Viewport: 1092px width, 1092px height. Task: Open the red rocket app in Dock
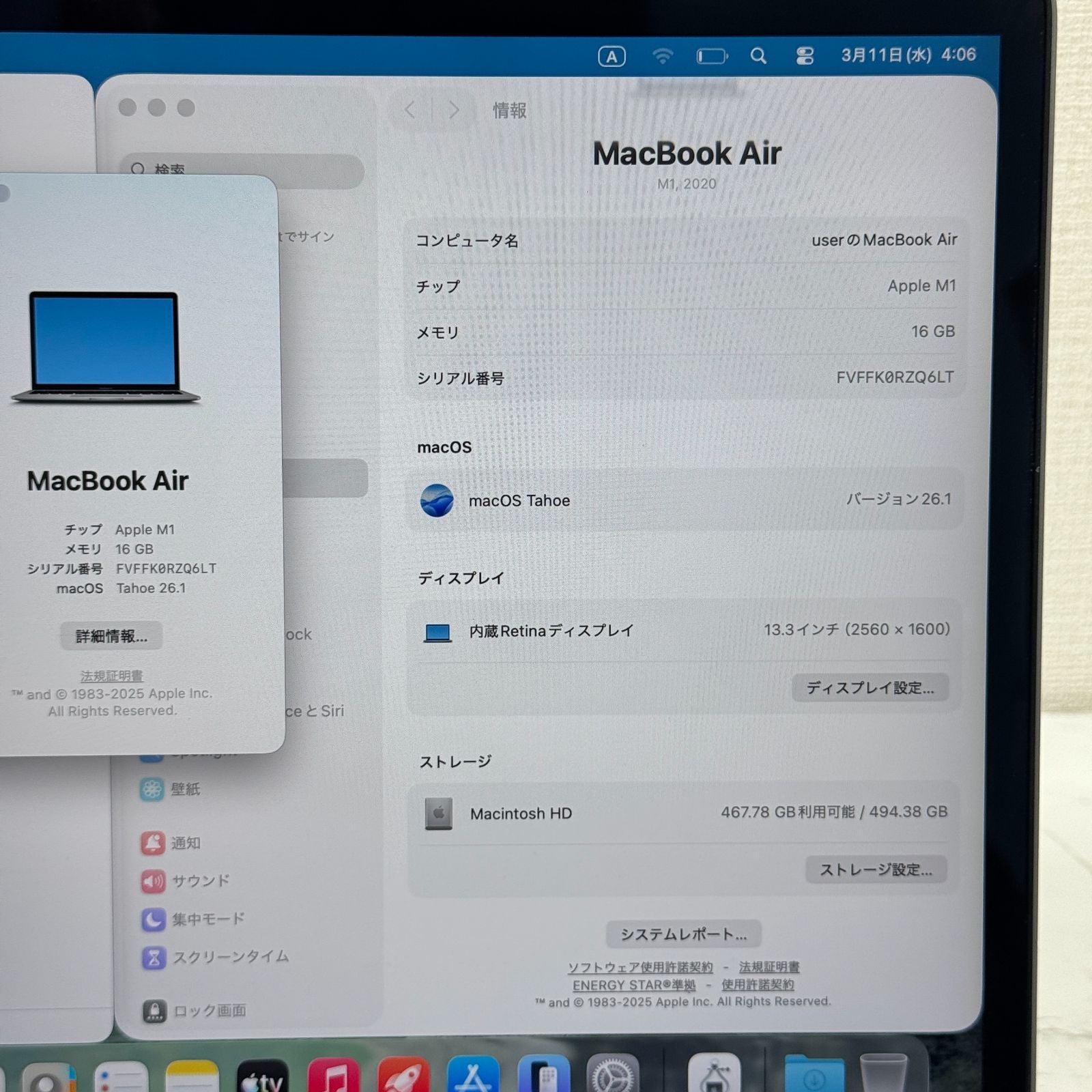point(404,1076)
